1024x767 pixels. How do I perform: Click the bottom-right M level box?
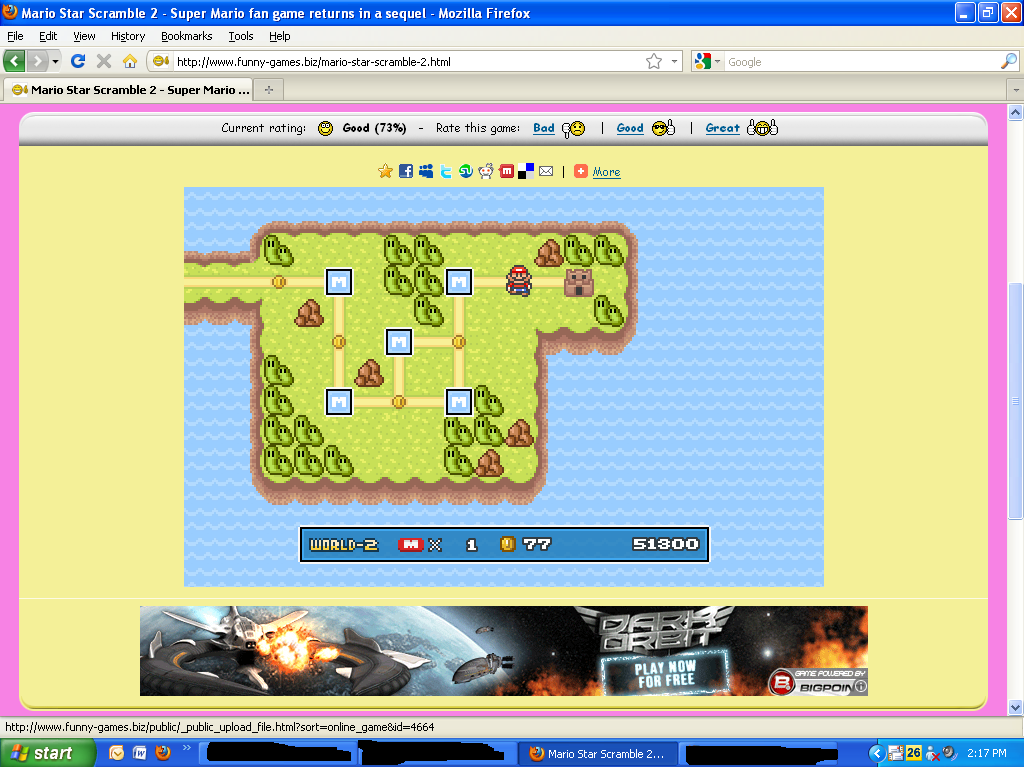(x=458, y=402)
